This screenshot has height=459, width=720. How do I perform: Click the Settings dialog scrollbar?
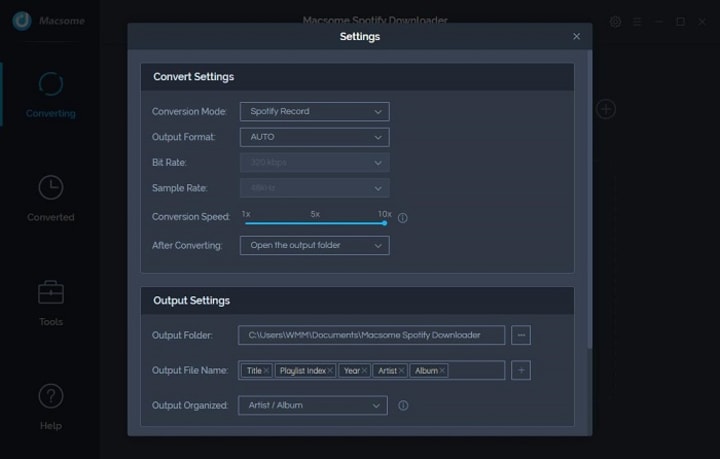(590, 200)
